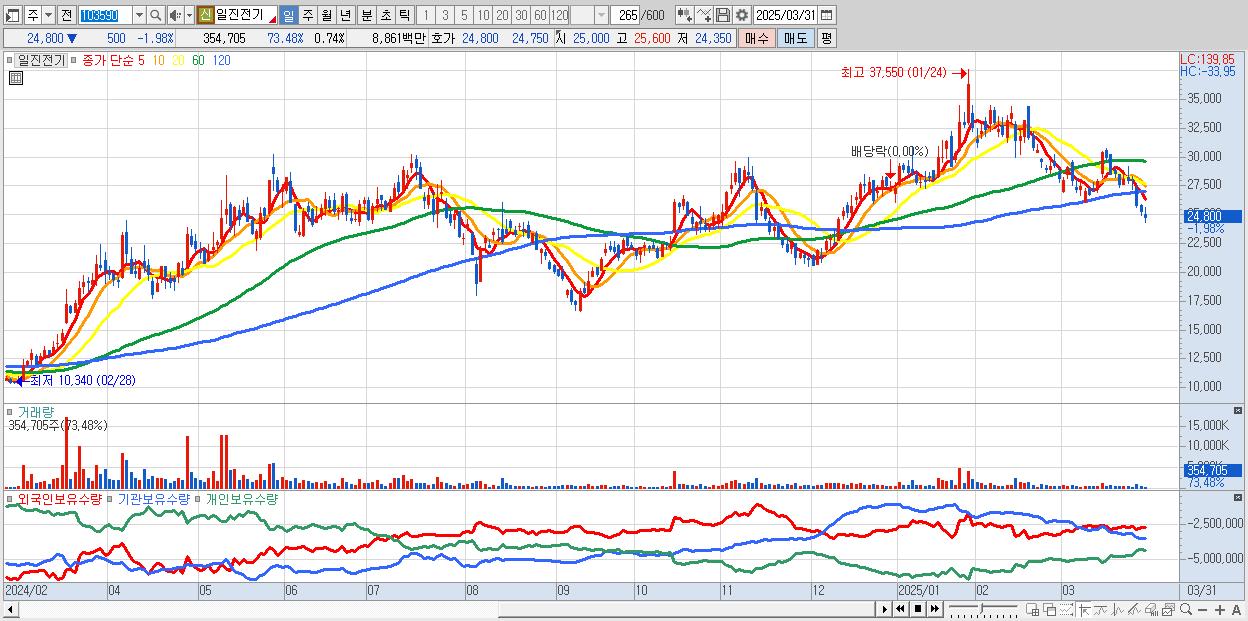Click the 매수 buy button
Image resolution: width=1248 pixels, height=621 pixels.
click(756, 38)
